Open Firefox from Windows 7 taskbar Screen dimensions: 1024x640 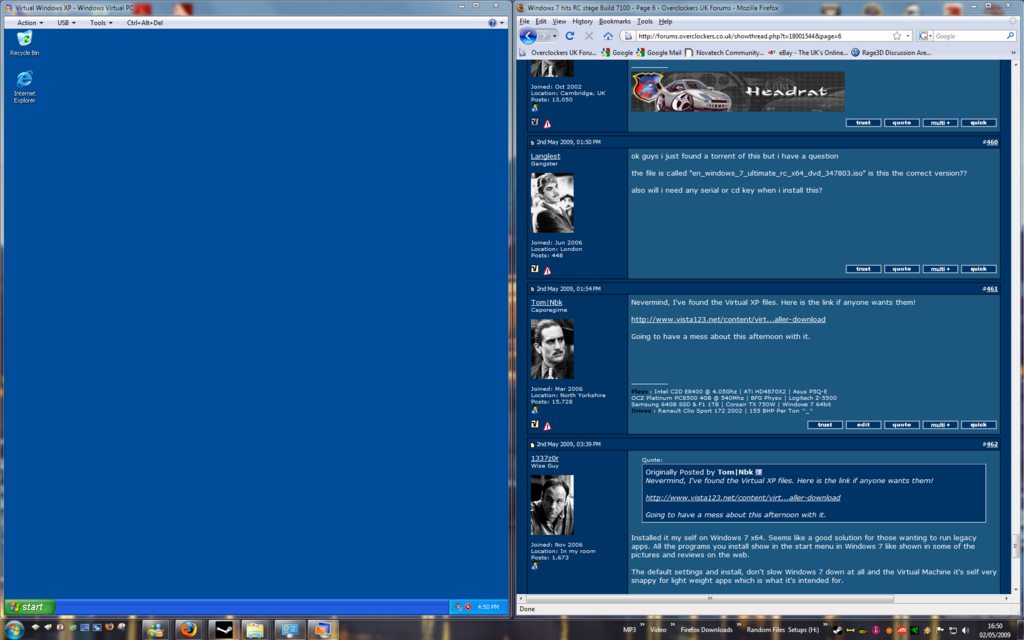(189, 630)
